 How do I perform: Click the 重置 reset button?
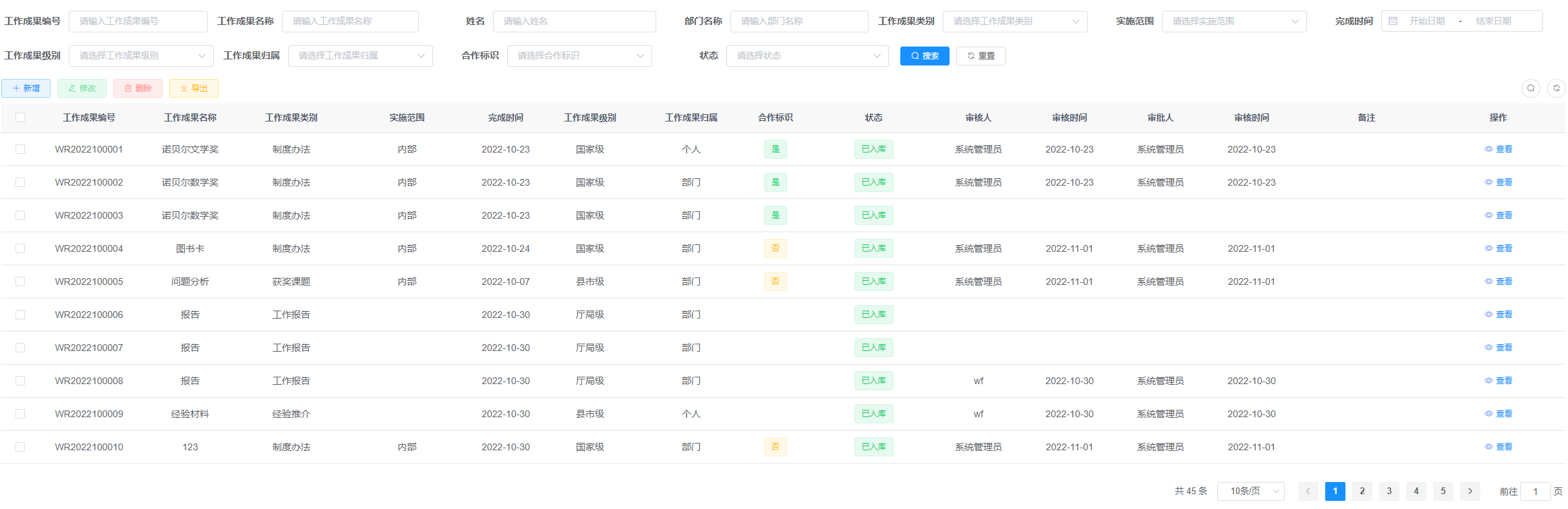tap(980, 56)
